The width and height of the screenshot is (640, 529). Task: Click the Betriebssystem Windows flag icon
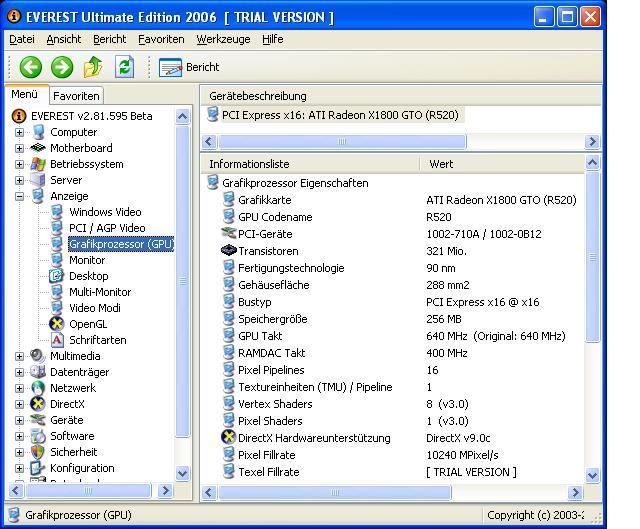click(38, 164)
